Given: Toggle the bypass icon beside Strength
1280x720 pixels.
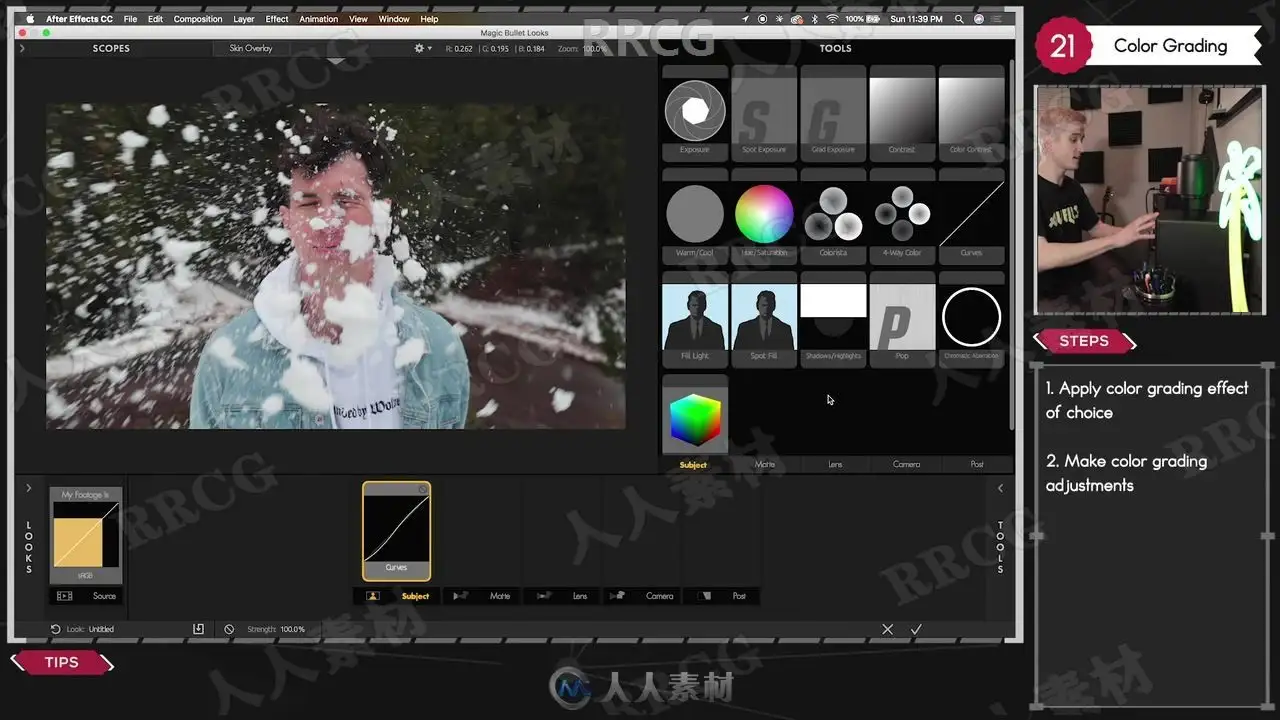Looking at the screenshot, I should coord(229,629).
